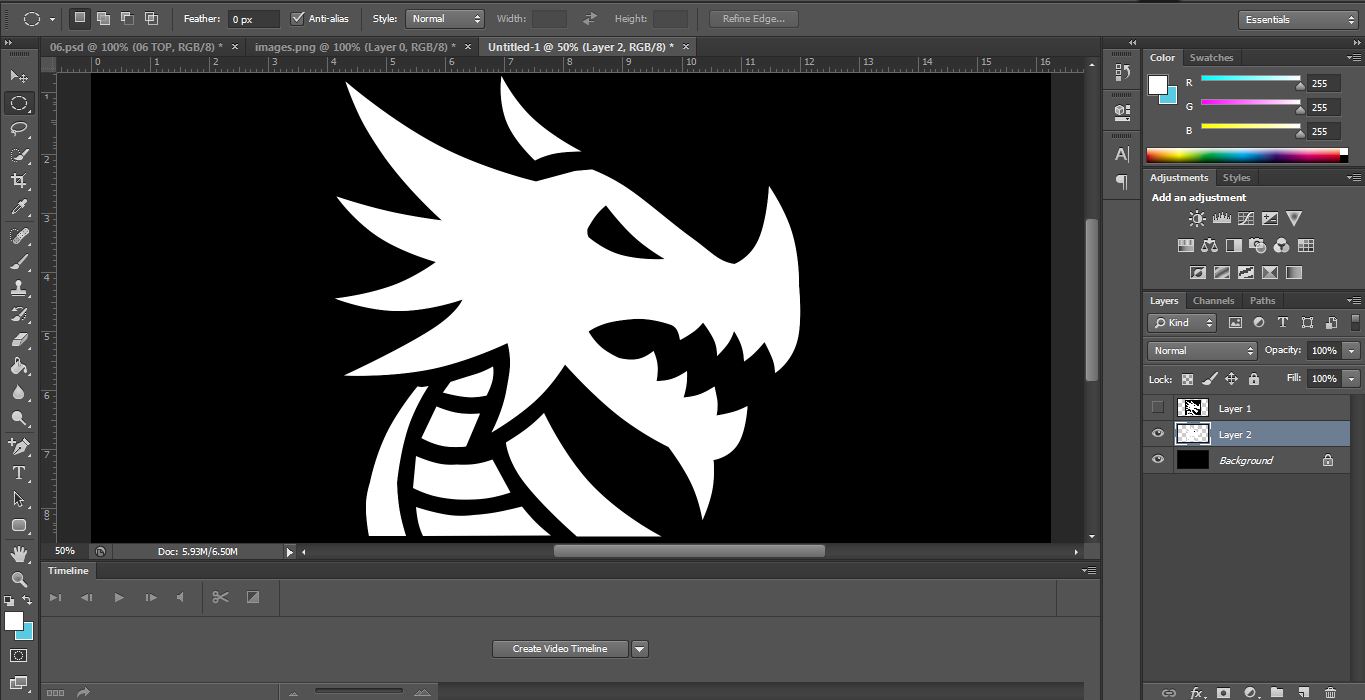
Task: Hide Layer 2 using eye icon
Action: click(x=1158, y=434)
